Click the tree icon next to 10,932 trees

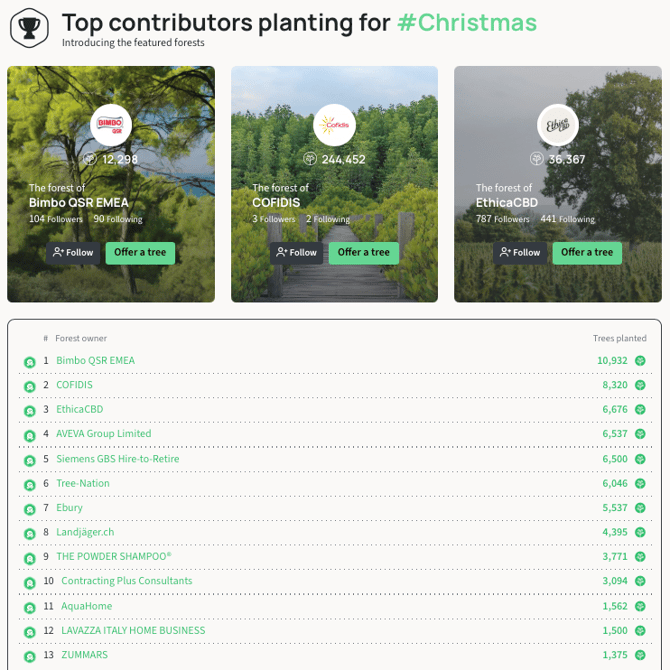click(x=640, y=361)
